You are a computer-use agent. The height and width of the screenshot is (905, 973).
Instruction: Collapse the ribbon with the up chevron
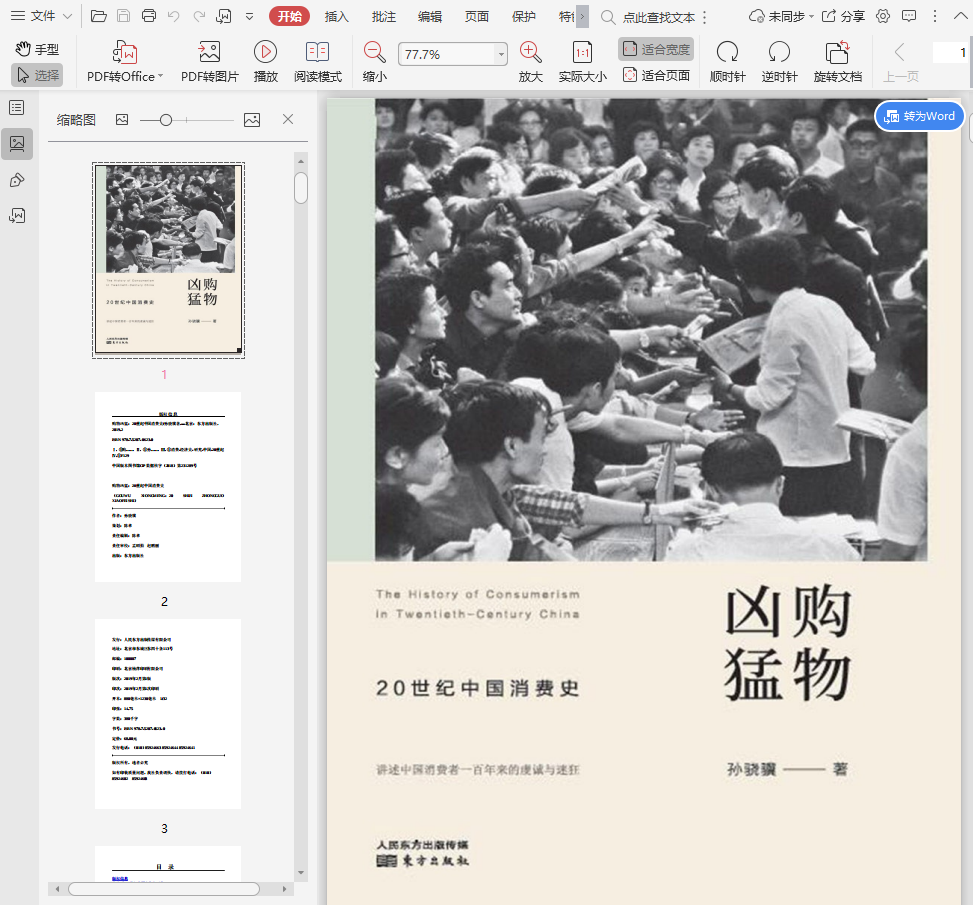tap(961, 17)
